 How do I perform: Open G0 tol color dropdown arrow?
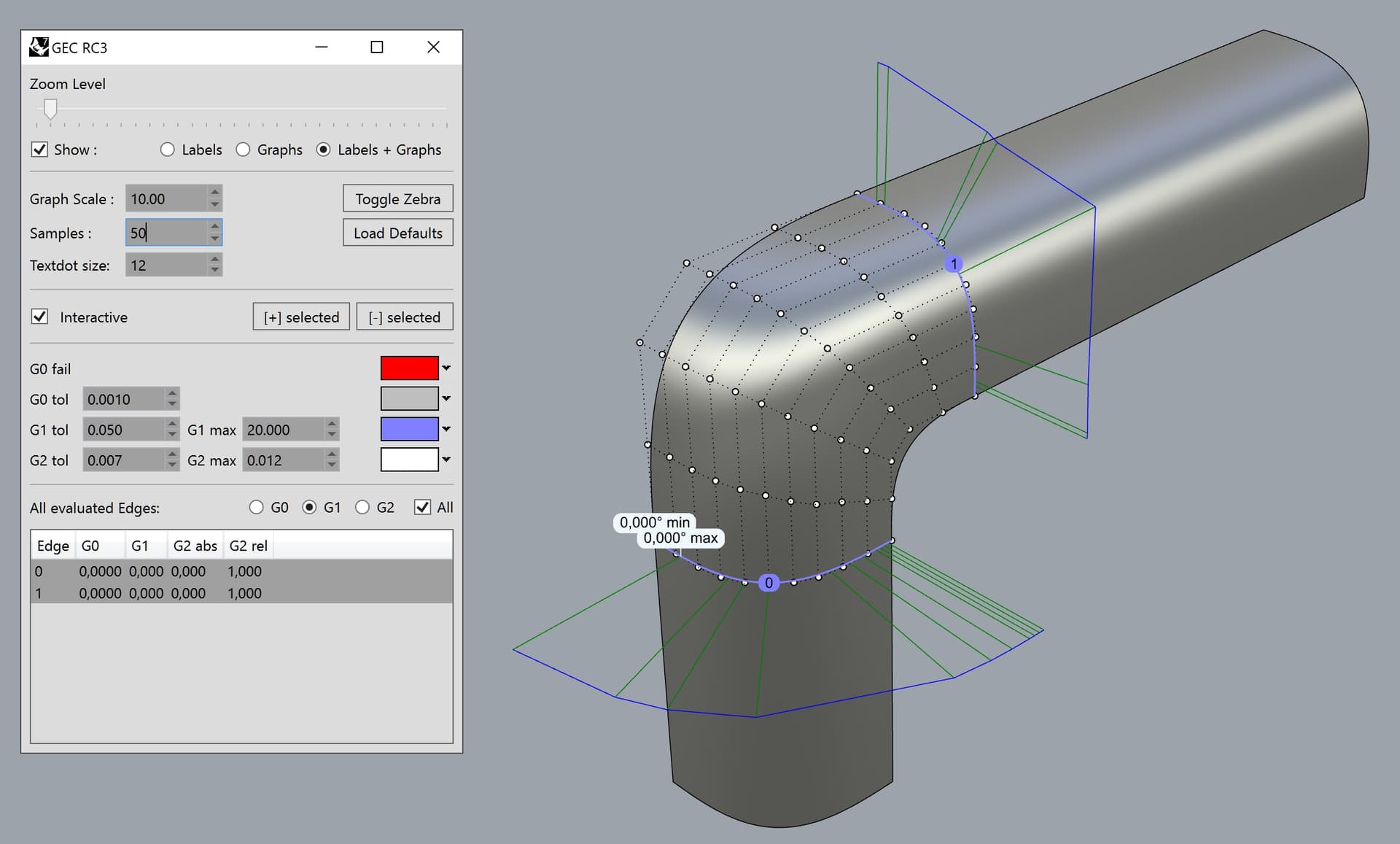[446, 399]
